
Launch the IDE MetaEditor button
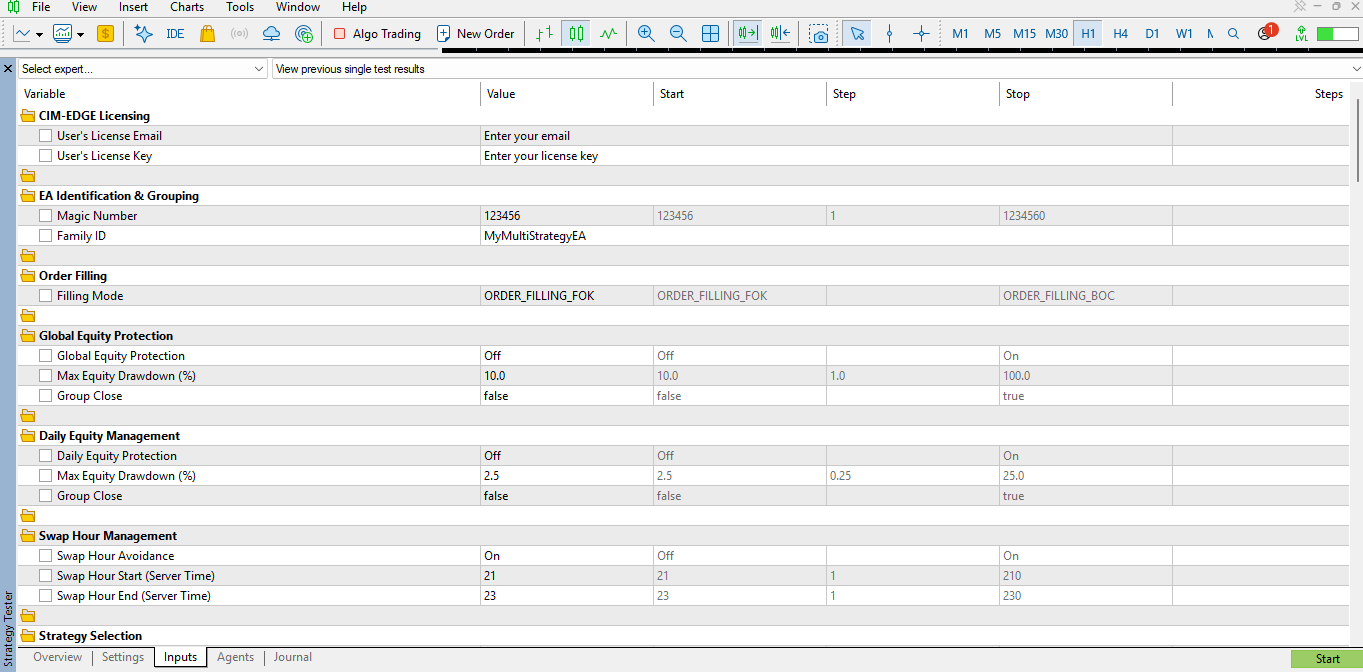tap(175, 33)
